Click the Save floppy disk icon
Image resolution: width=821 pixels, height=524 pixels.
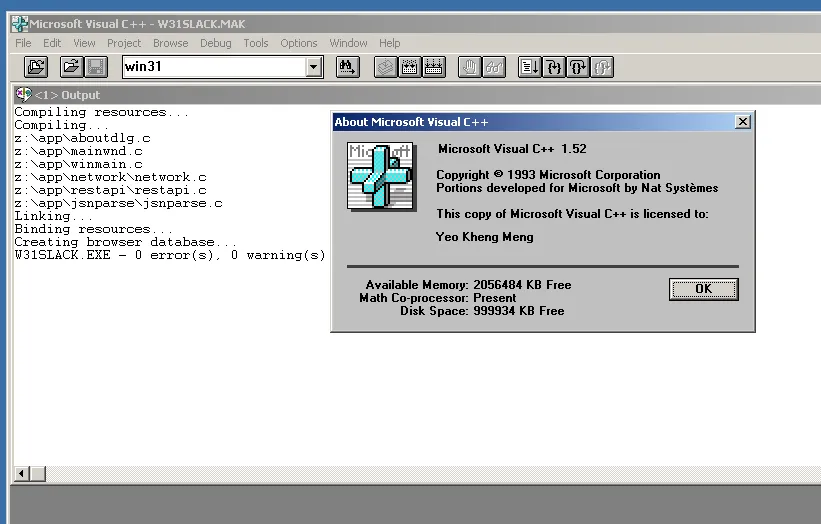click(96, 67)
